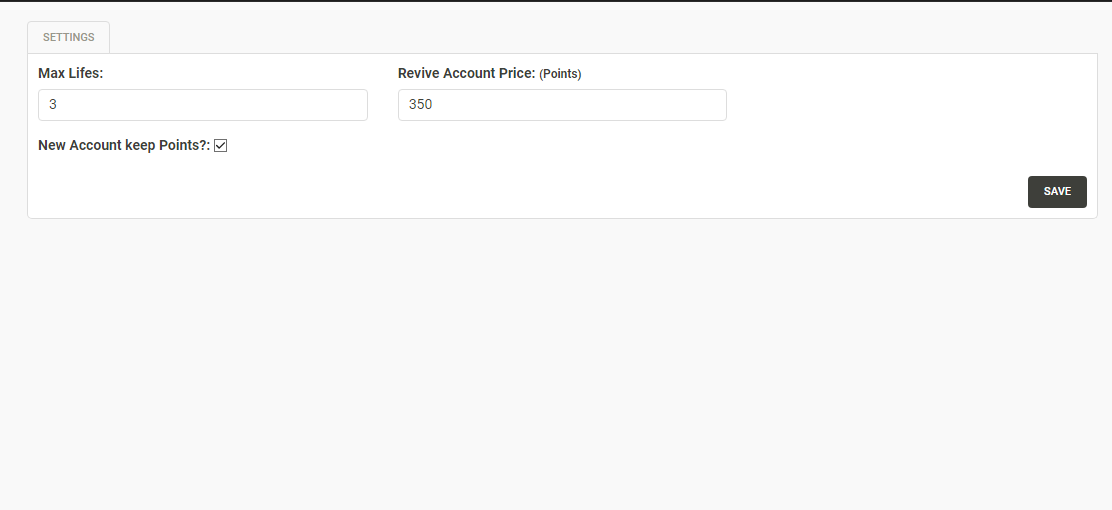The height and width of the screenshot is (510, 1112).
Task: Focus the Revive Account Price input field
Action: pyautogui.click(x=562, y=105)
